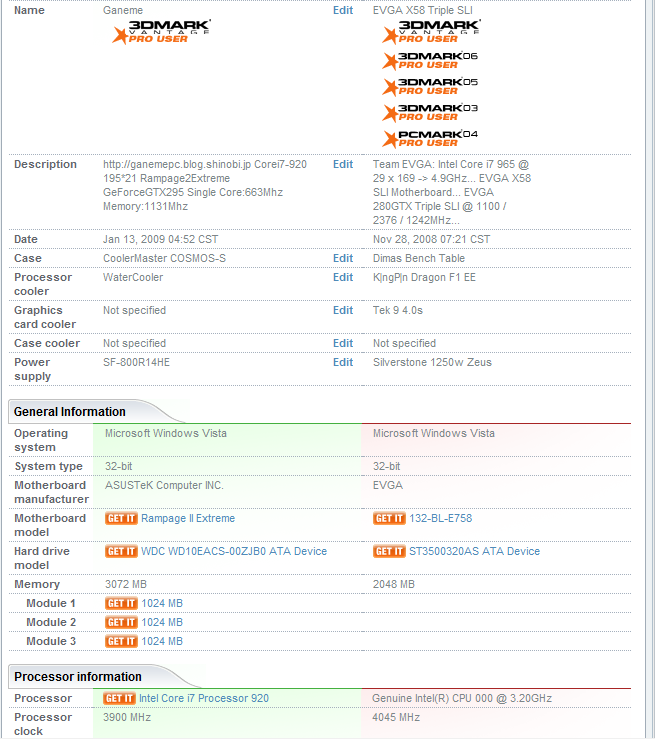This screenshot has height=739, width=655.
Task: Edit the Processor cooler entry
Action: pyautogui.click(x=343, y=277)
